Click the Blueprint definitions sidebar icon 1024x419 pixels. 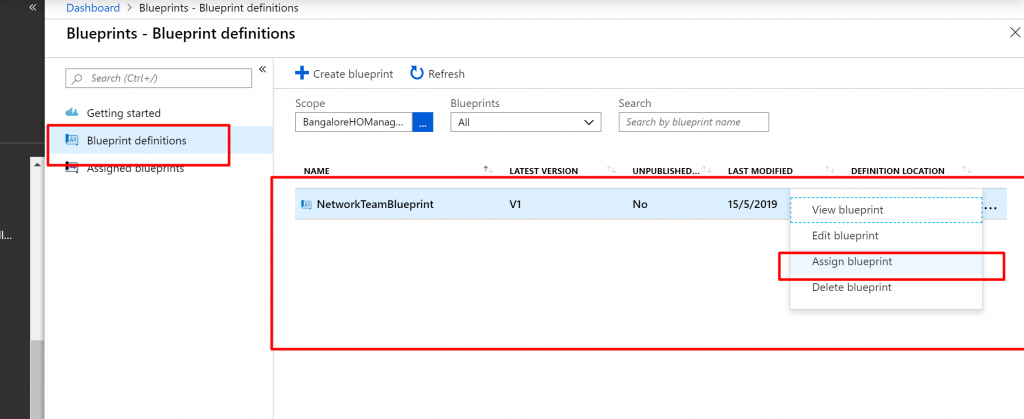point(72,141)
